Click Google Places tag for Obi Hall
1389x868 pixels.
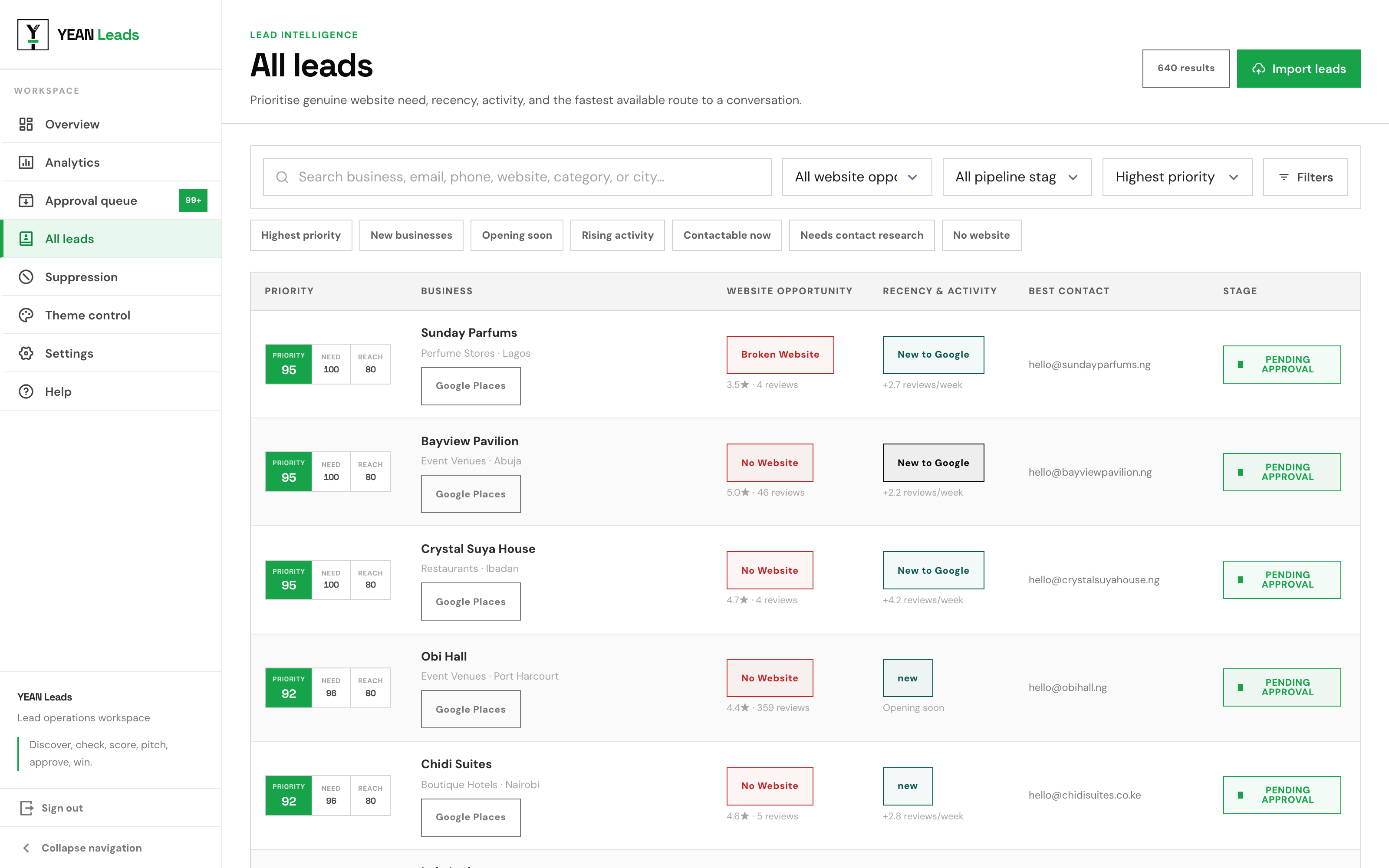click(x=471, y=710)
